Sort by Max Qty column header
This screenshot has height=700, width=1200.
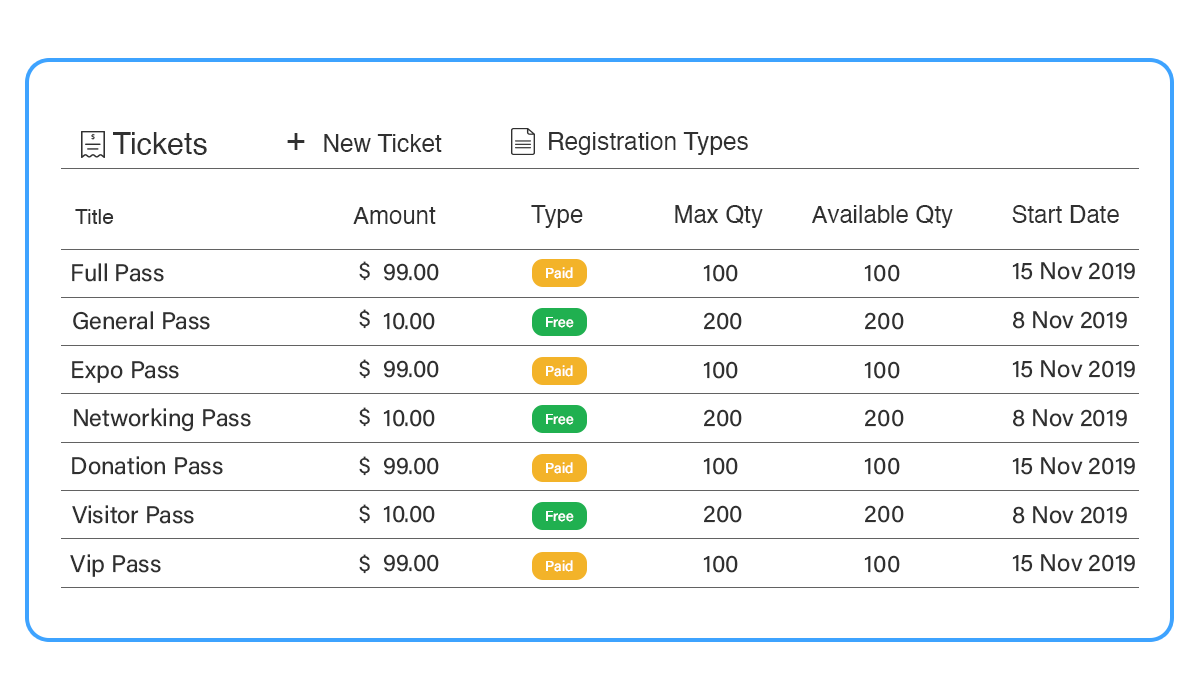[718, 215]
